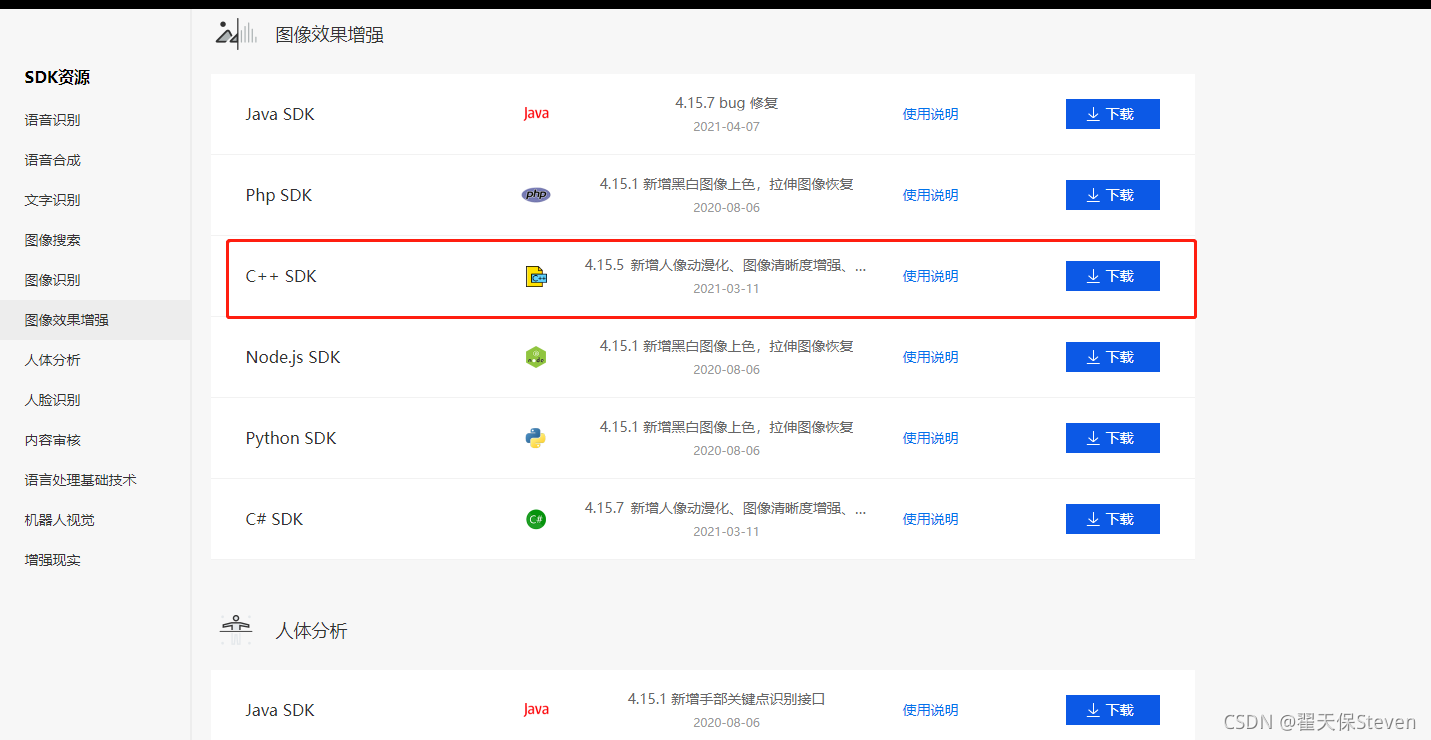Click the C# SDK name text

(274, 519)
